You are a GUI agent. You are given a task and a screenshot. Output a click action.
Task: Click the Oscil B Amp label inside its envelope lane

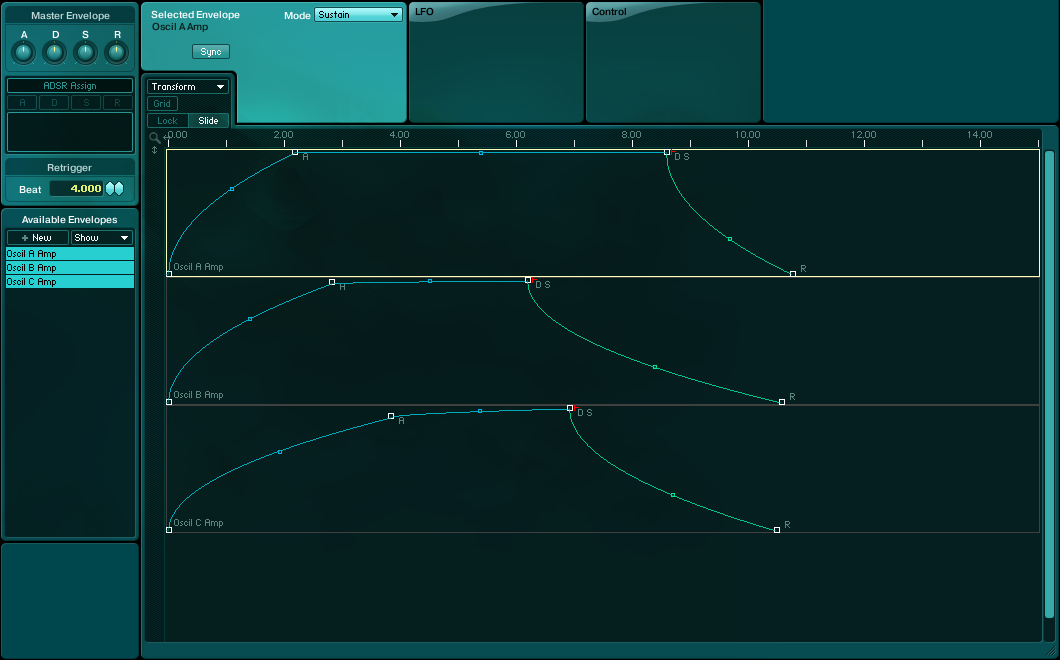(x=198, y=395)
